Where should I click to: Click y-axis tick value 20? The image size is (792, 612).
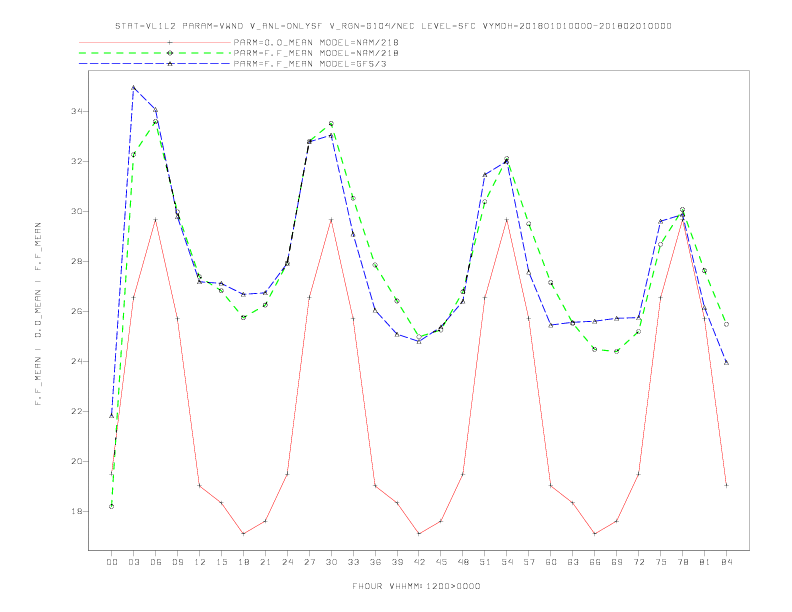(x=76, y=462)
